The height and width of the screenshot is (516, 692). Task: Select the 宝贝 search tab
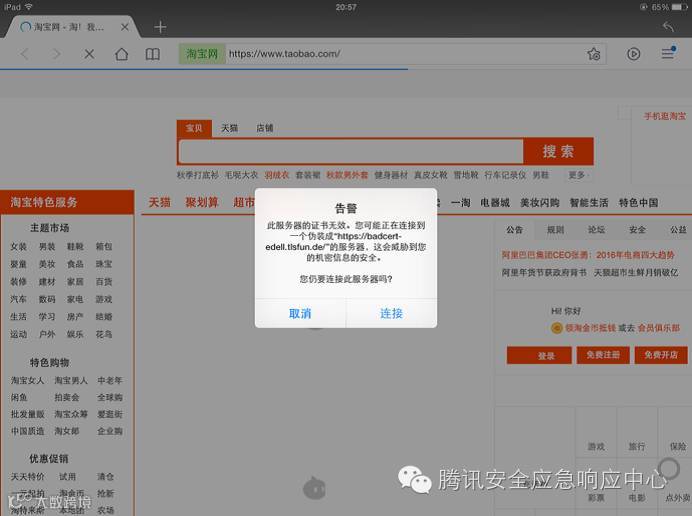point(194,128)
